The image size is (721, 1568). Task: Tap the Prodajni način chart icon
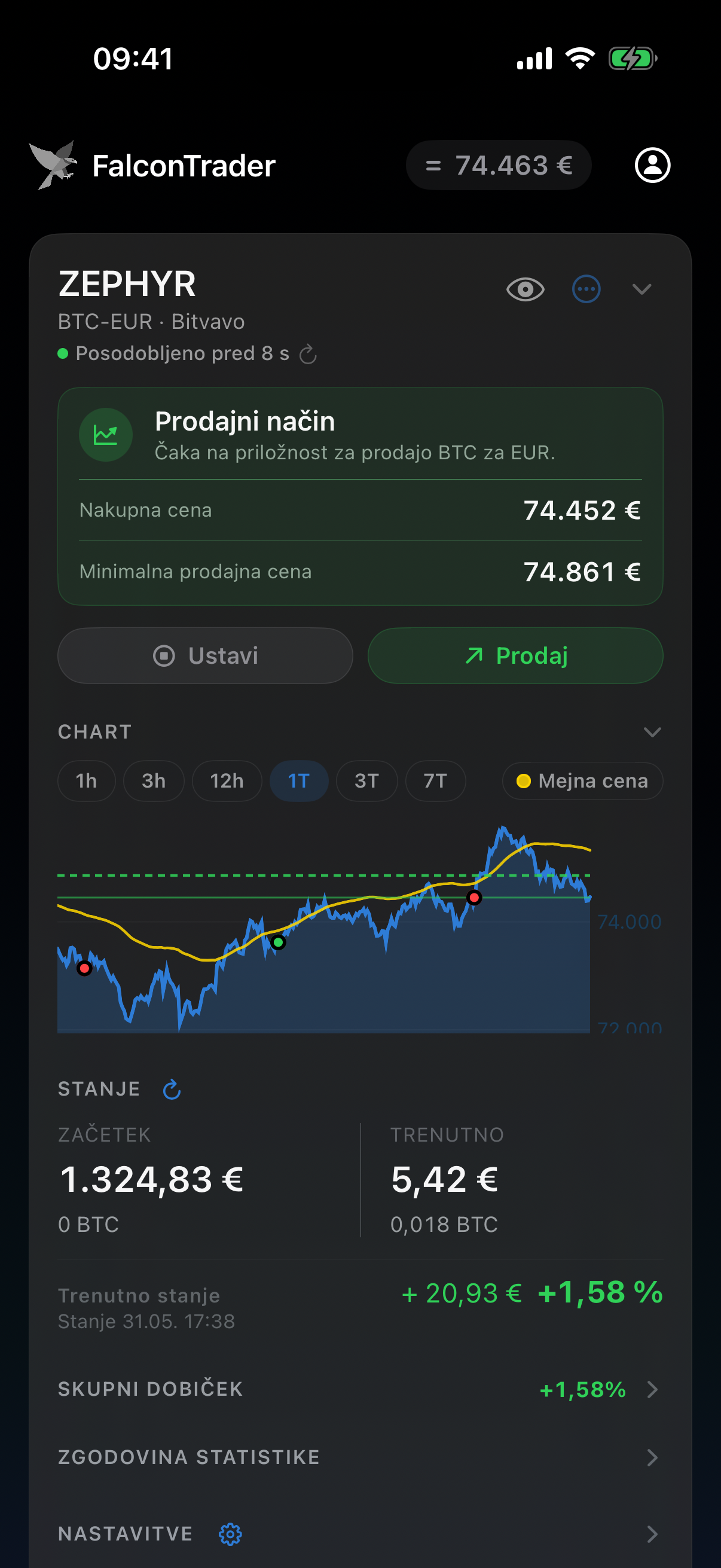[x=106, y=435]
